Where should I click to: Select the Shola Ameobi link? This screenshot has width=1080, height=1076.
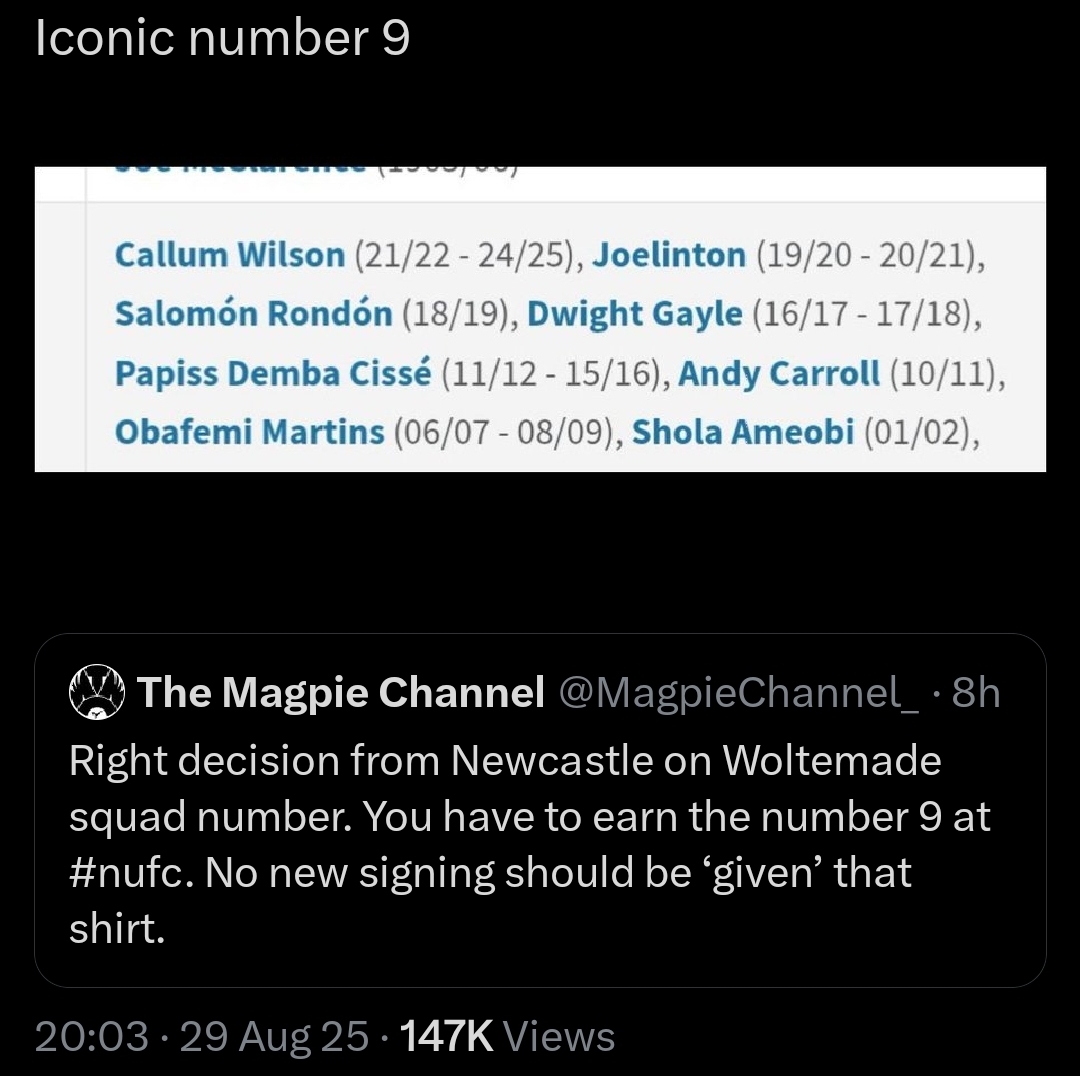click(x=743, y=432)
